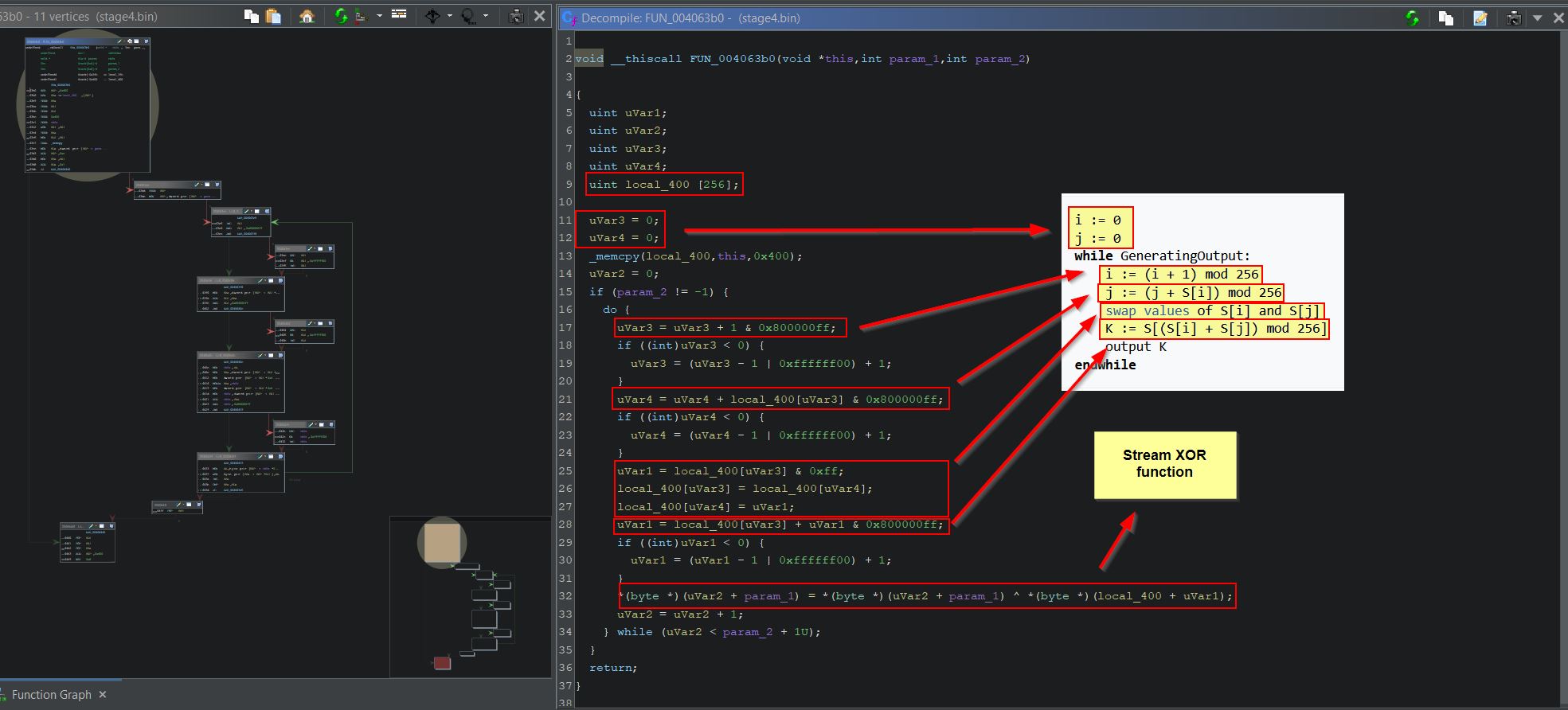The width and height of the screenshot is (1568, 710).
Task: Open the listing format editor icon in graph toolbar
Action: coord(399,14)
